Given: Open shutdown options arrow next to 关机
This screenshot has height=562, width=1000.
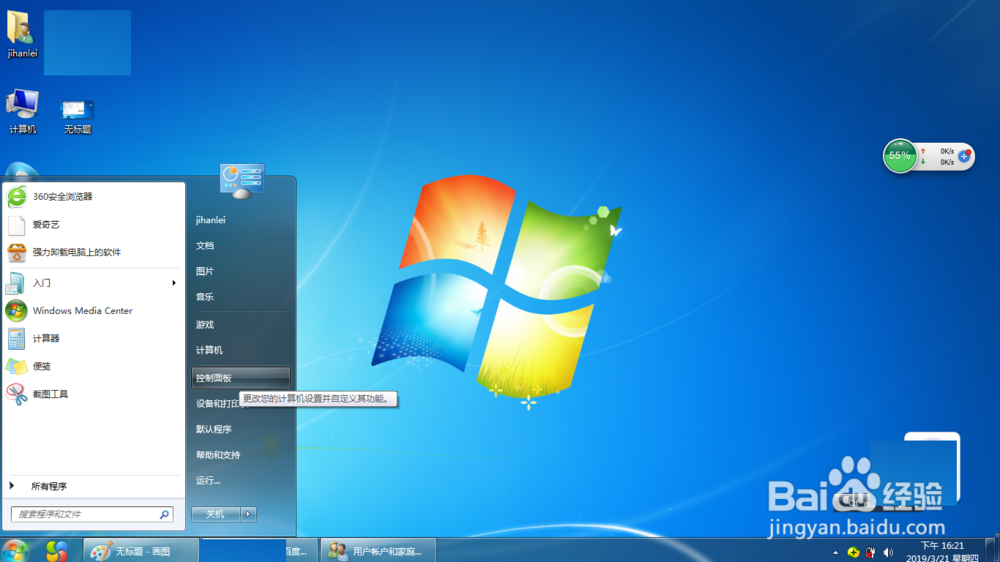Looking at the screenshot, I should coord(248,514).
